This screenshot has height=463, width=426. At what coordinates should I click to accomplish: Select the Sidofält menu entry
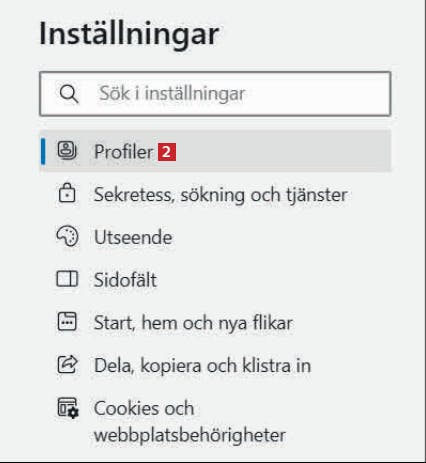pyautogui.click(x=215, y=279)
